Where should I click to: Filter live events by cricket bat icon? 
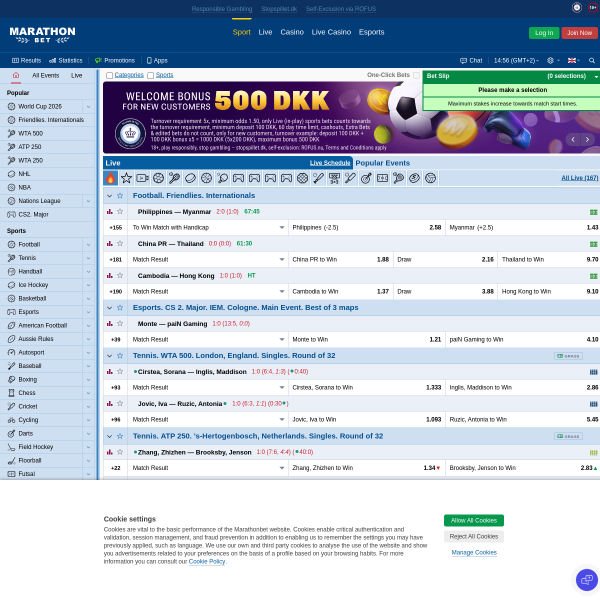coord(351,178)
